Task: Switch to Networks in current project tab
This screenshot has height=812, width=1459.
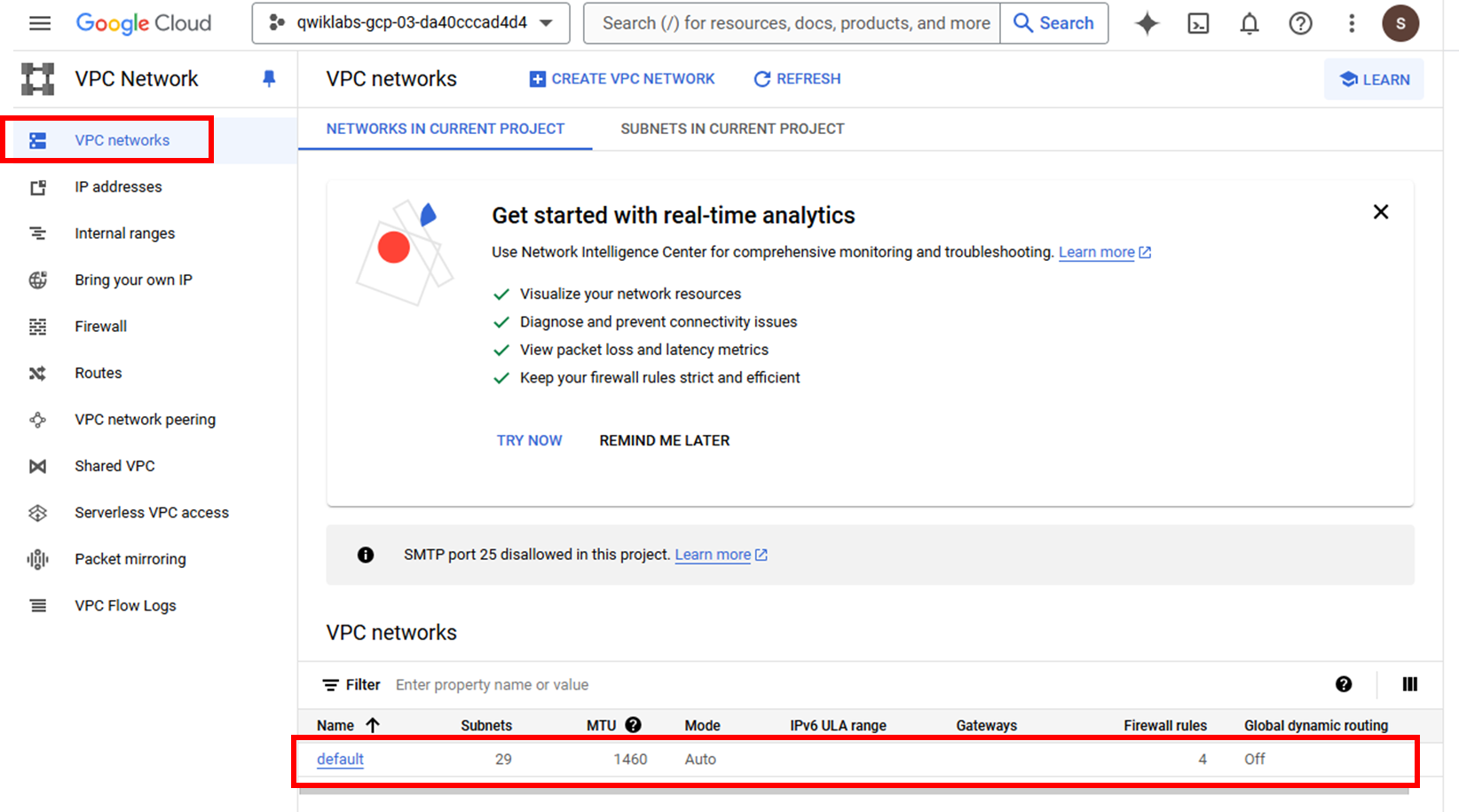Action: tap(446, 129)
